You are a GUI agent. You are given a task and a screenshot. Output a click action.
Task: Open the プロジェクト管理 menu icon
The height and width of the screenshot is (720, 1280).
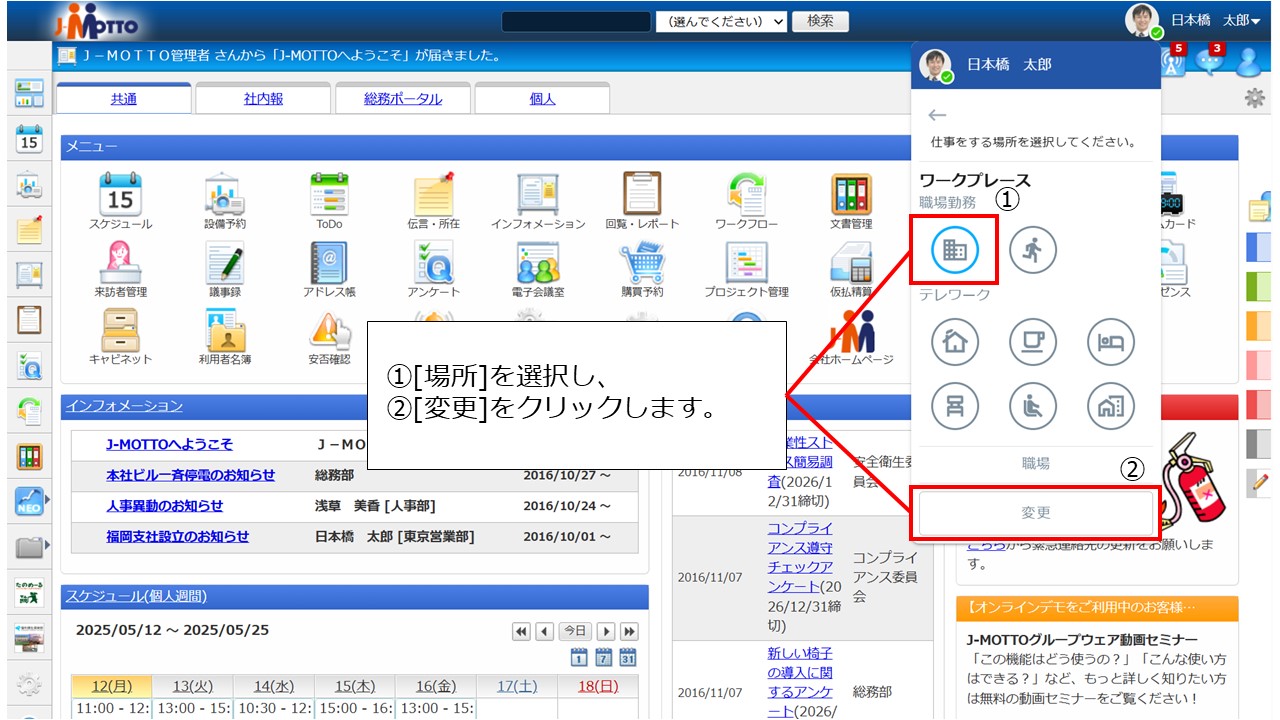pyautogui.click(x=746, y=262)
